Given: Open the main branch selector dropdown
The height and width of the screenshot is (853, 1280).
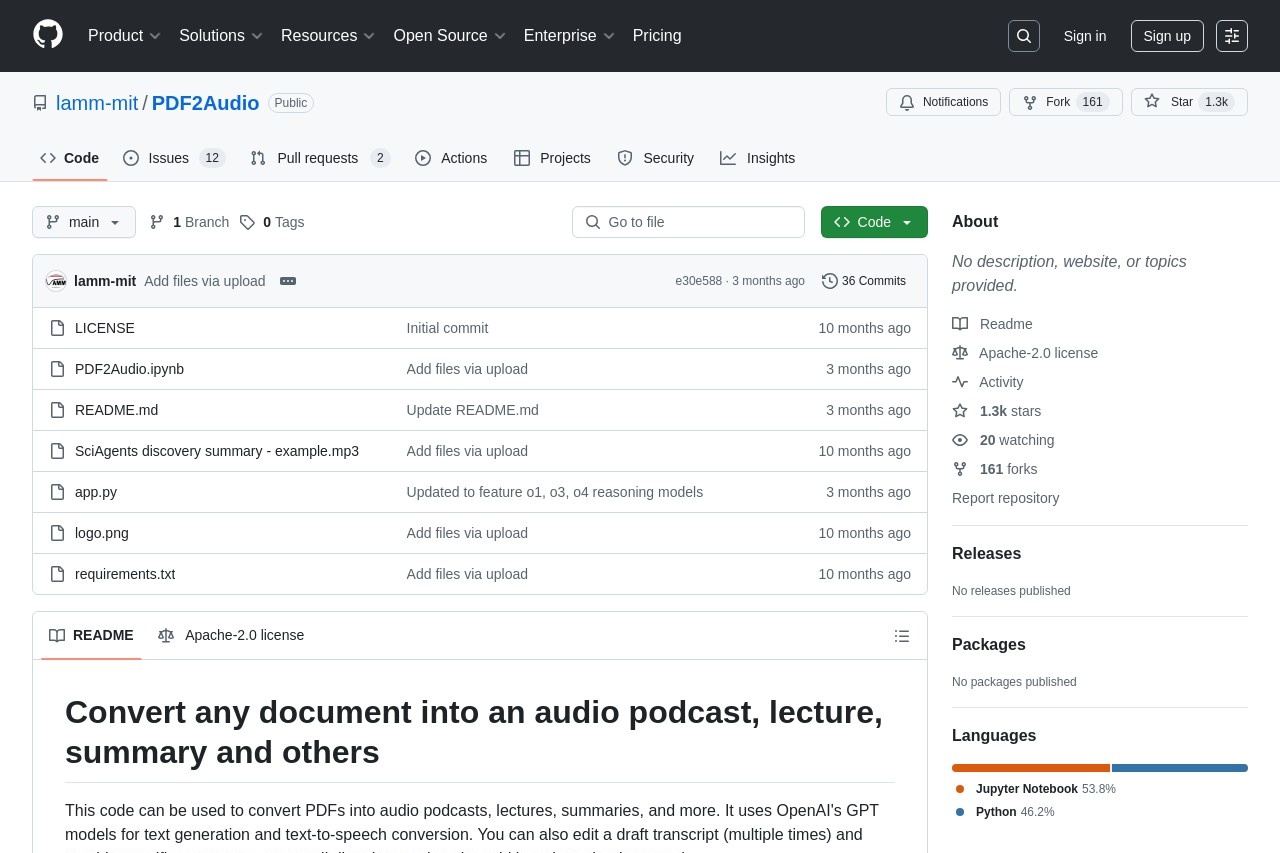Looking at the screenshot, I should click(84, 222).
